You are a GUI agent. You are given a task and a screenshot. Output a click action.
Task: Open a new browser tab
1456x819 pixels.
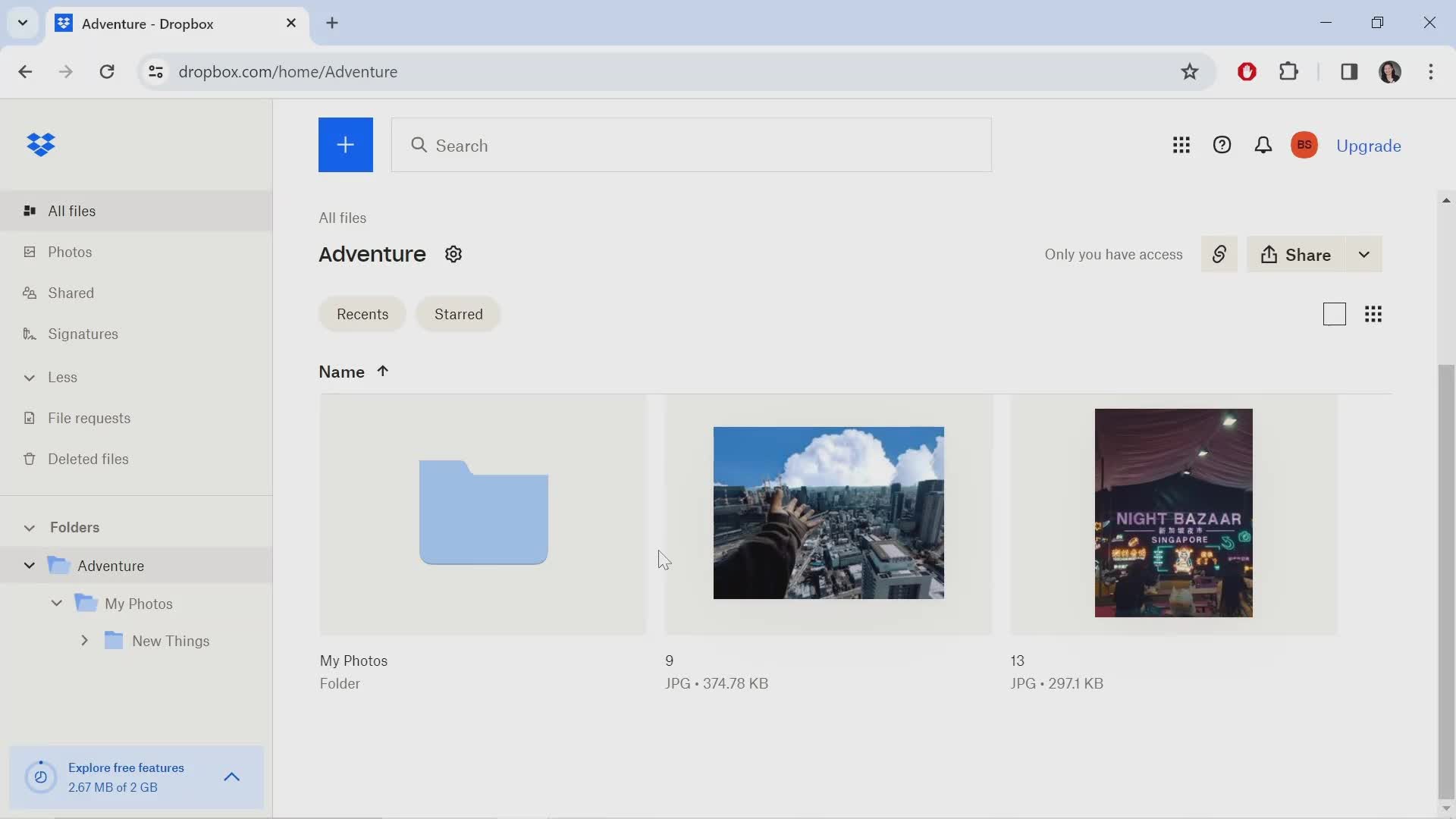[332, 23]
